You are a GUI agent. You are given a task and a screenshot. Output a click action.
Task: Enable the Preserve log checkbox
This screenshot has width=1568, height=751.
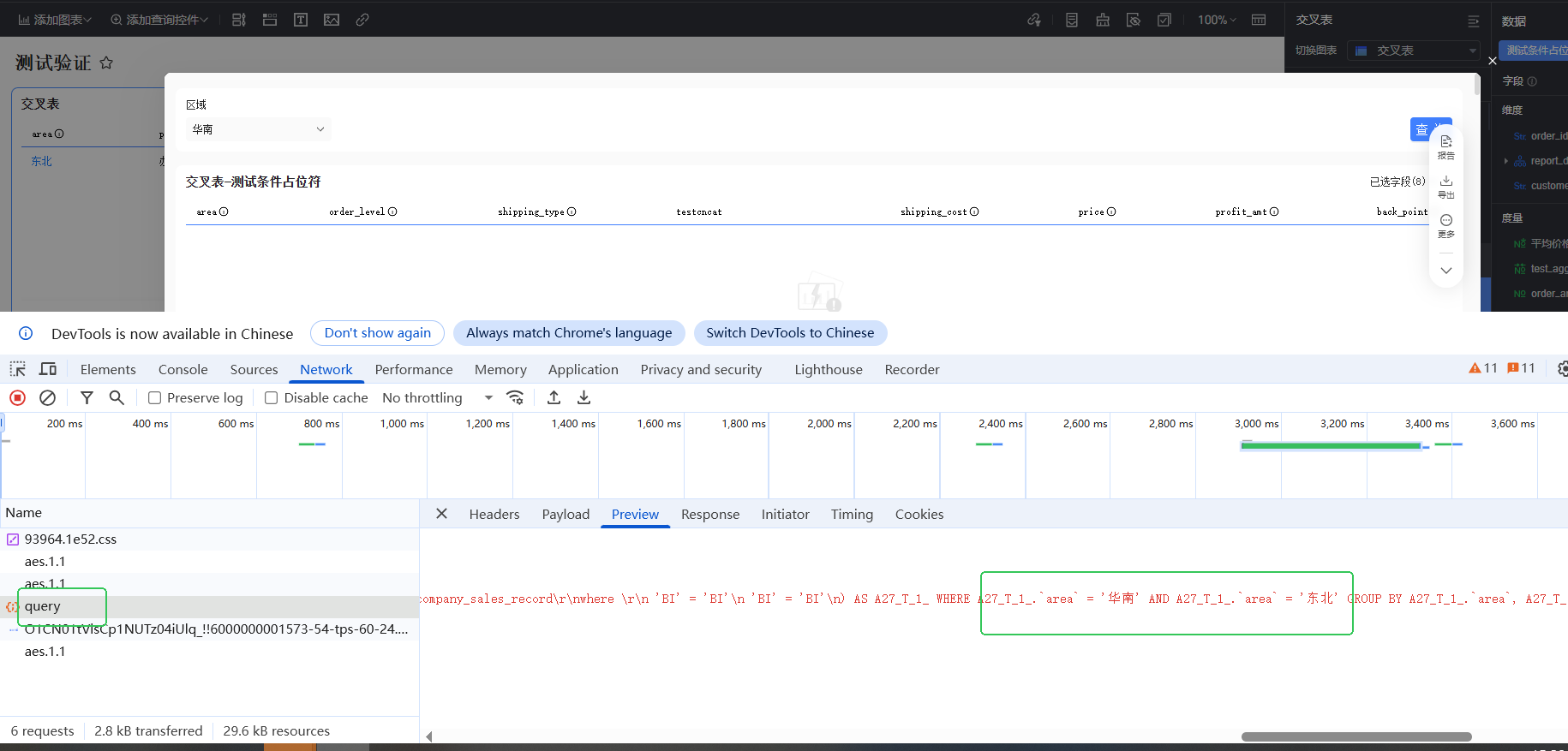pos(155,397)
